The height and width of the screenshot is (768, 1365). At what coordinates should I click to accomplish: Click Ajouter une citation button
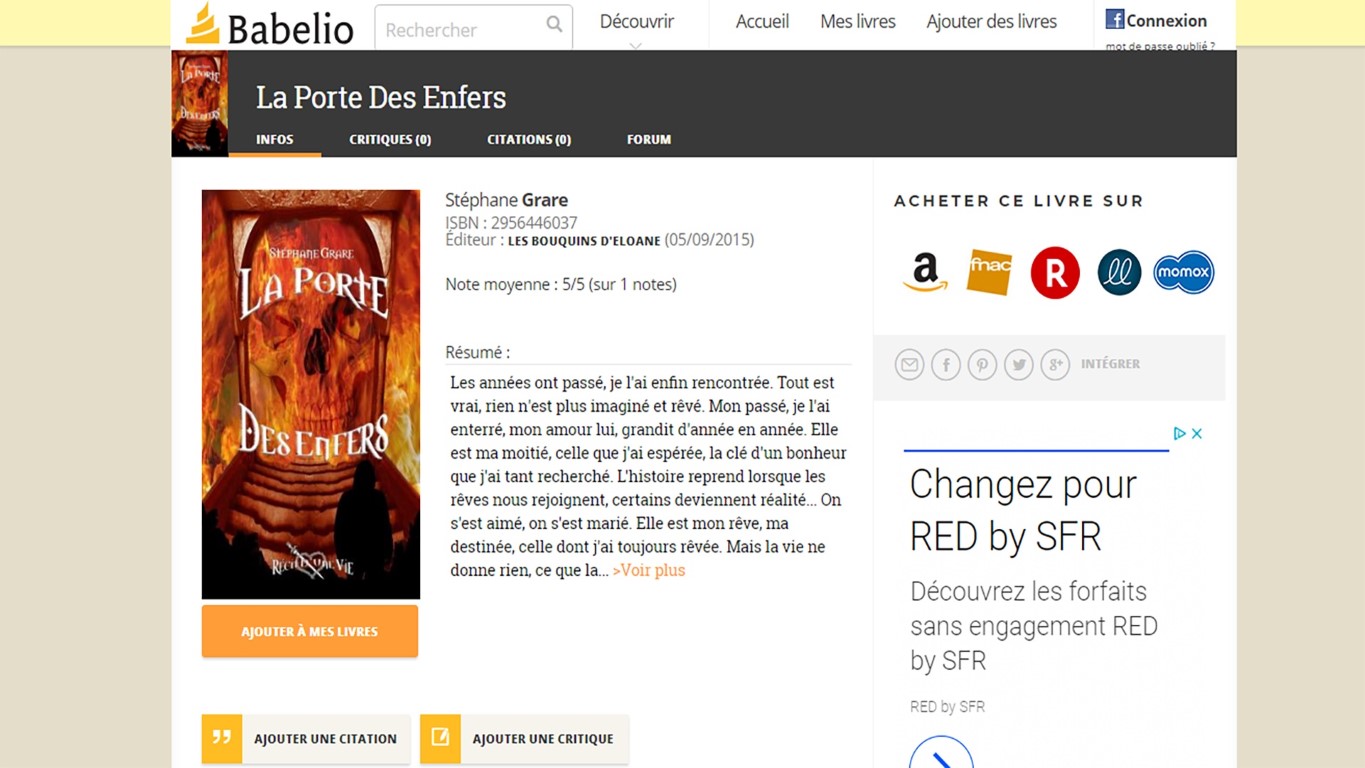pyautogui.click(x=306, y=739)
